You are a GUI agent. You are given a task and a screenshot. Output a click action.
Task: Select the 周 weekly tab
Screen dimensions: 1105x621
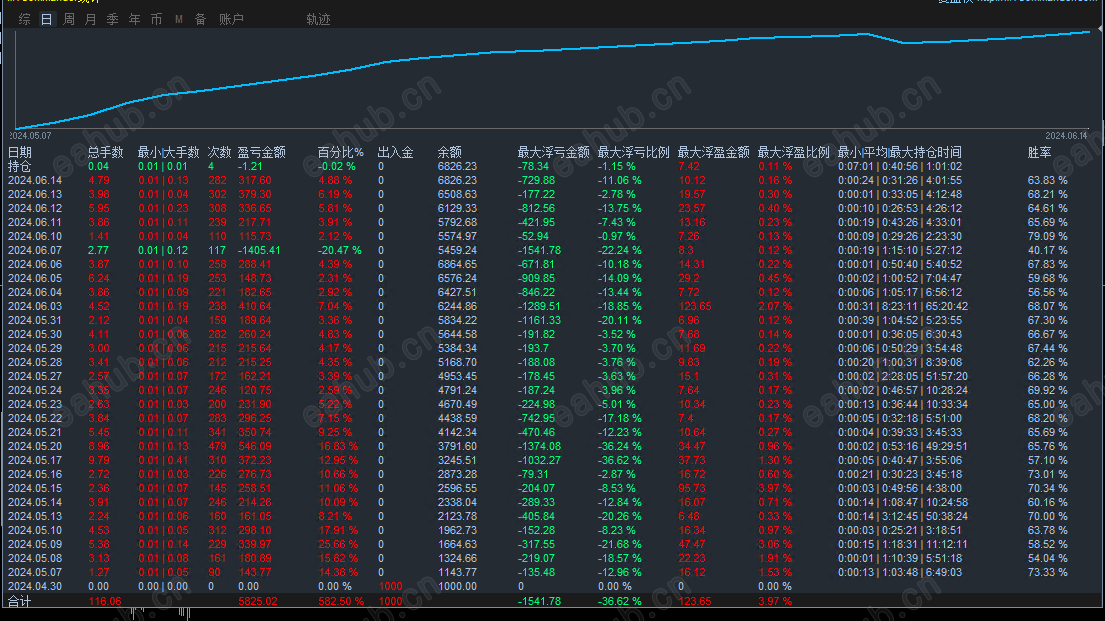[68, 20]
